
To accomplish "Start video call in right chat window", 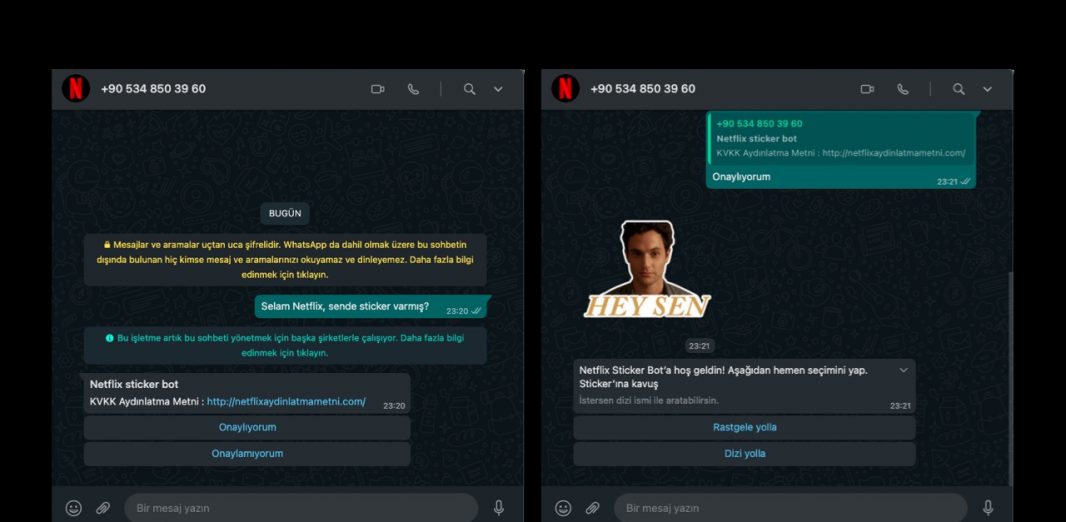I will click(867, 89).
